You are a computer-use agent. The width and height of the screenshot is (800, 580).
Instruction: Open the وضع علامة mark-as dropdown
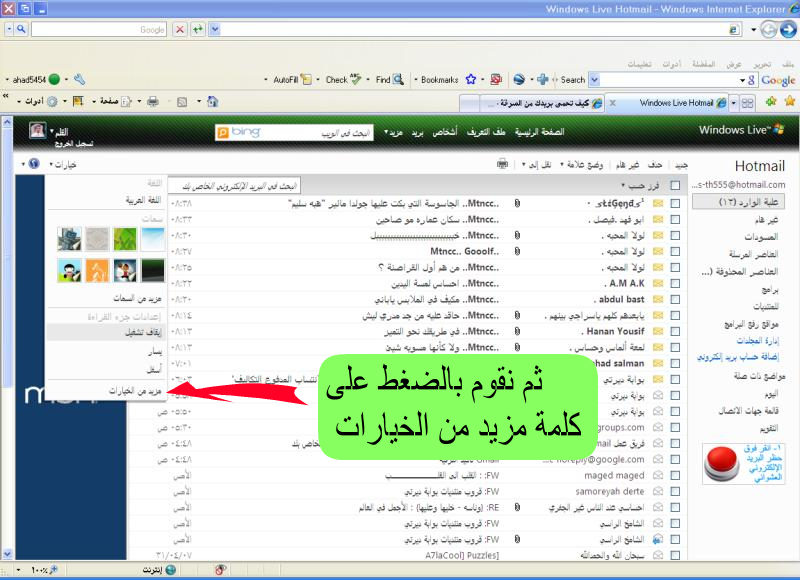coord(582,164)
